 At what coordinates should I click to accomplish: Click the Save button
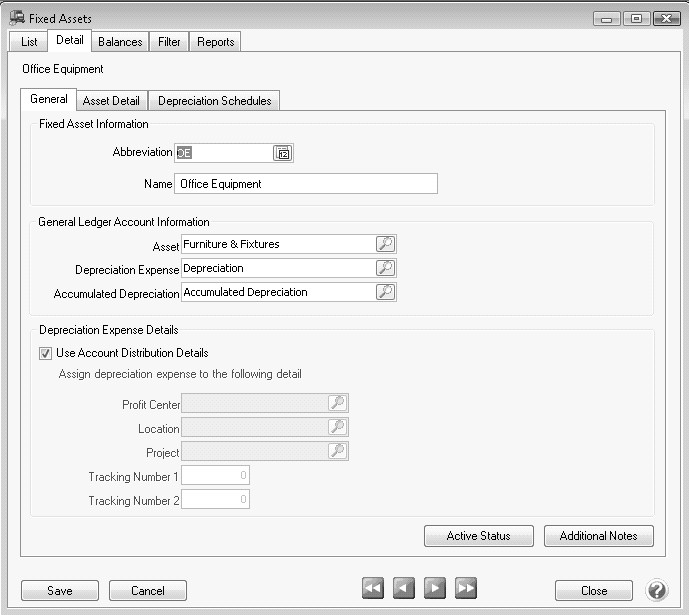(x=60, y=591)
